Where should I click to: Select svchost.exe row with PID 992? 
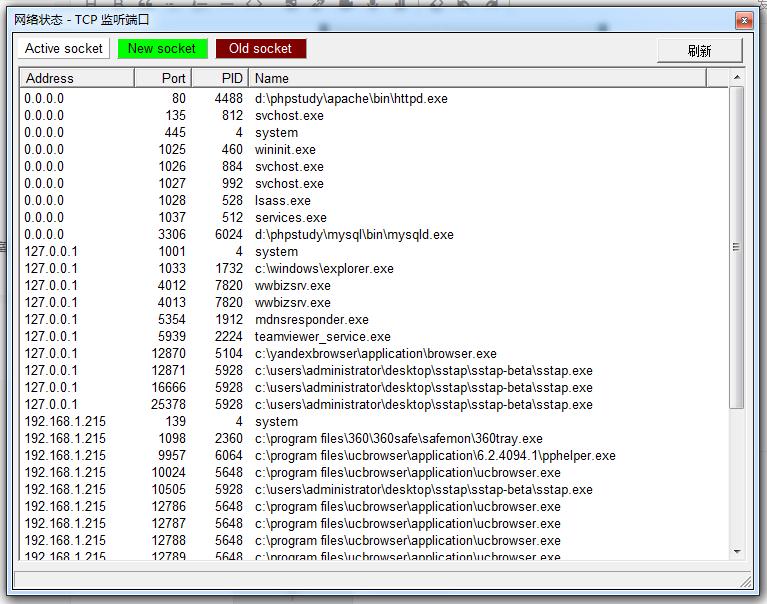tap(374, 183)
